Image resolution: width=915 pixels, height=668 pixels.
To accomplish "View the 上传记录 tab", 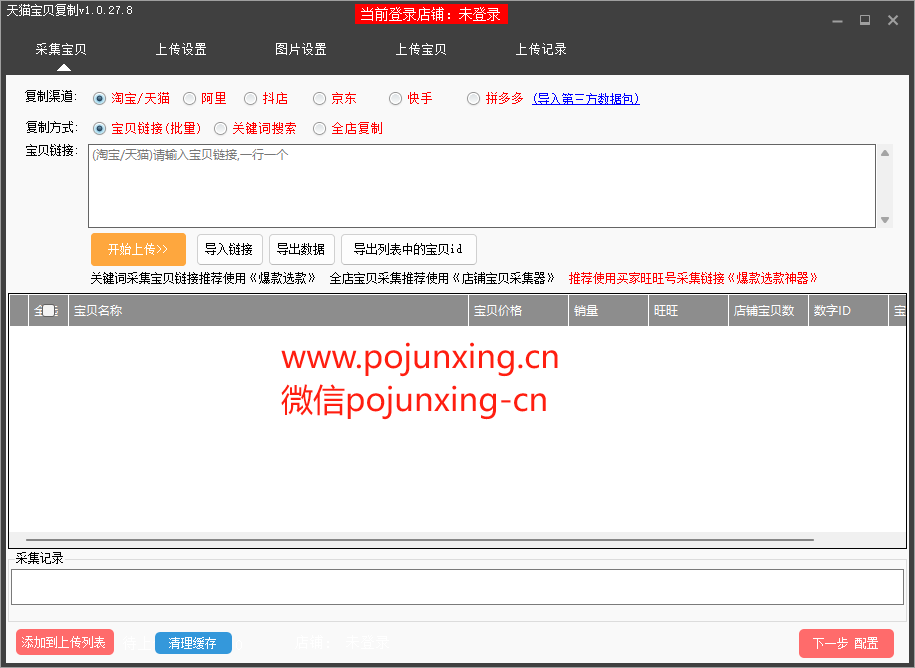I will point(541,50).
